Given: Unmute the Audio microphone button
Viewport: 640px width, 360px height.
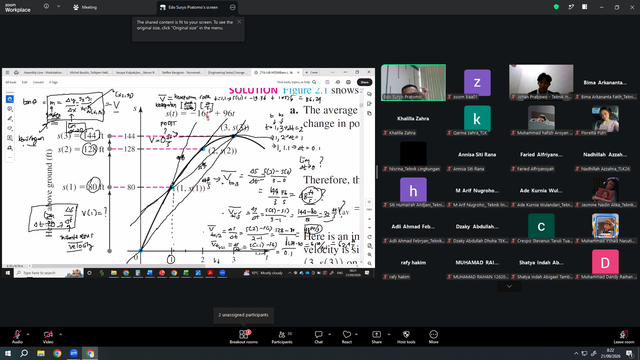Looking at the screenshot, I should 17,337.
